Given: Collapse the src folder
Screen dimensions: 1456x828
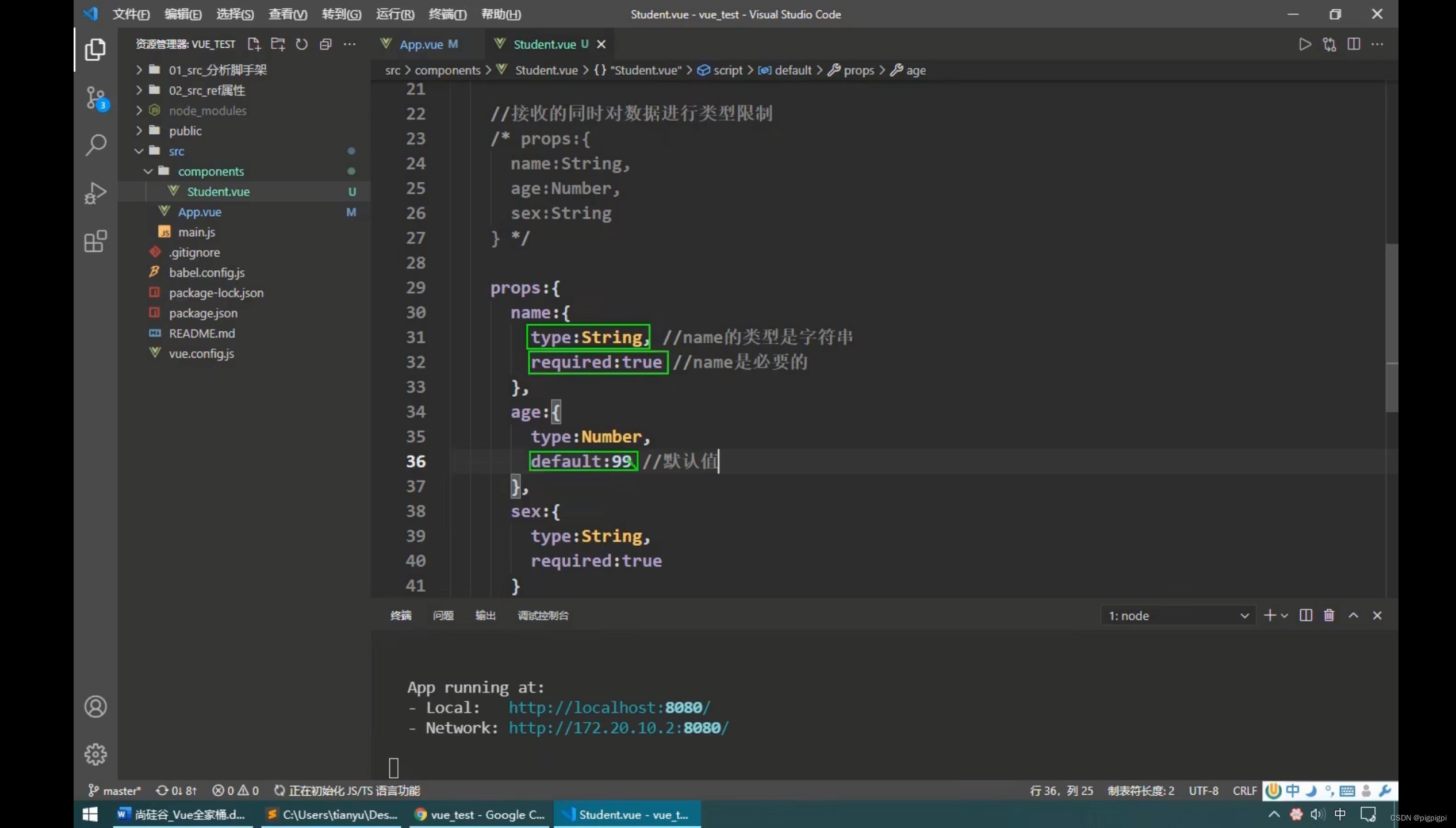Looking at the screenshot, I should 139,151.
